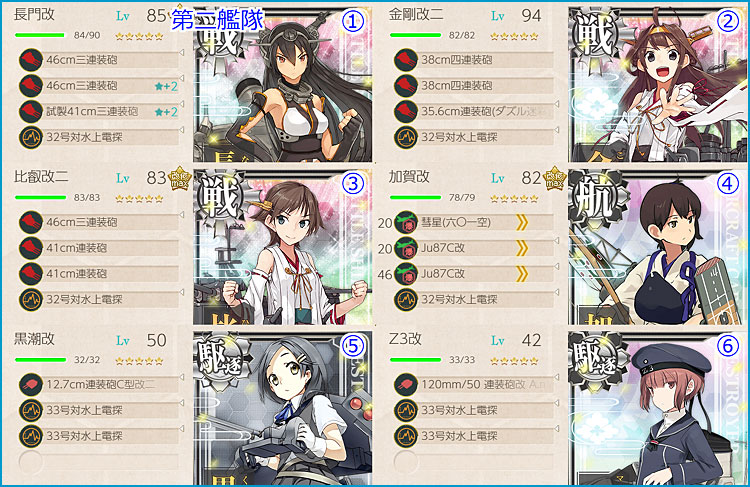750x487 pixels.
Task: Click triangle arrow at end of 黒潮改's second 33号対水上電探
Action: [181, 429]
